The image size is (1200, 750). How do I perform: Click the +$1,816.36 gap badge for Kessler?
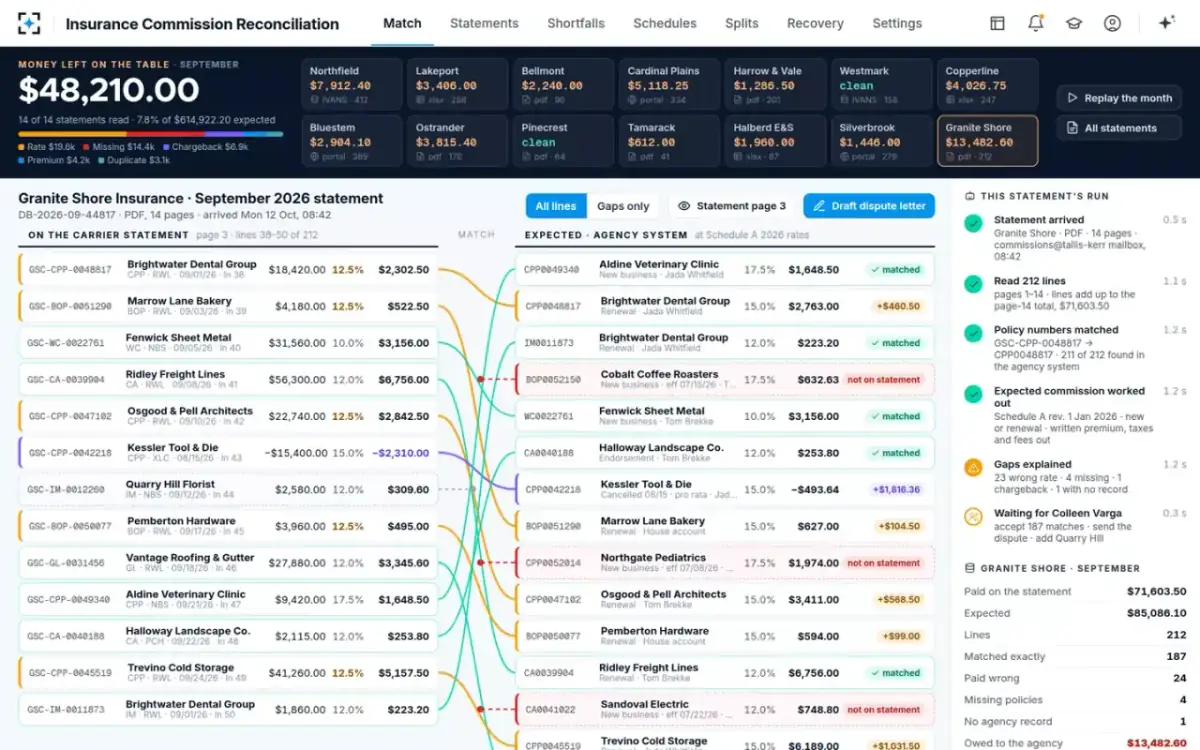[895, 490]
